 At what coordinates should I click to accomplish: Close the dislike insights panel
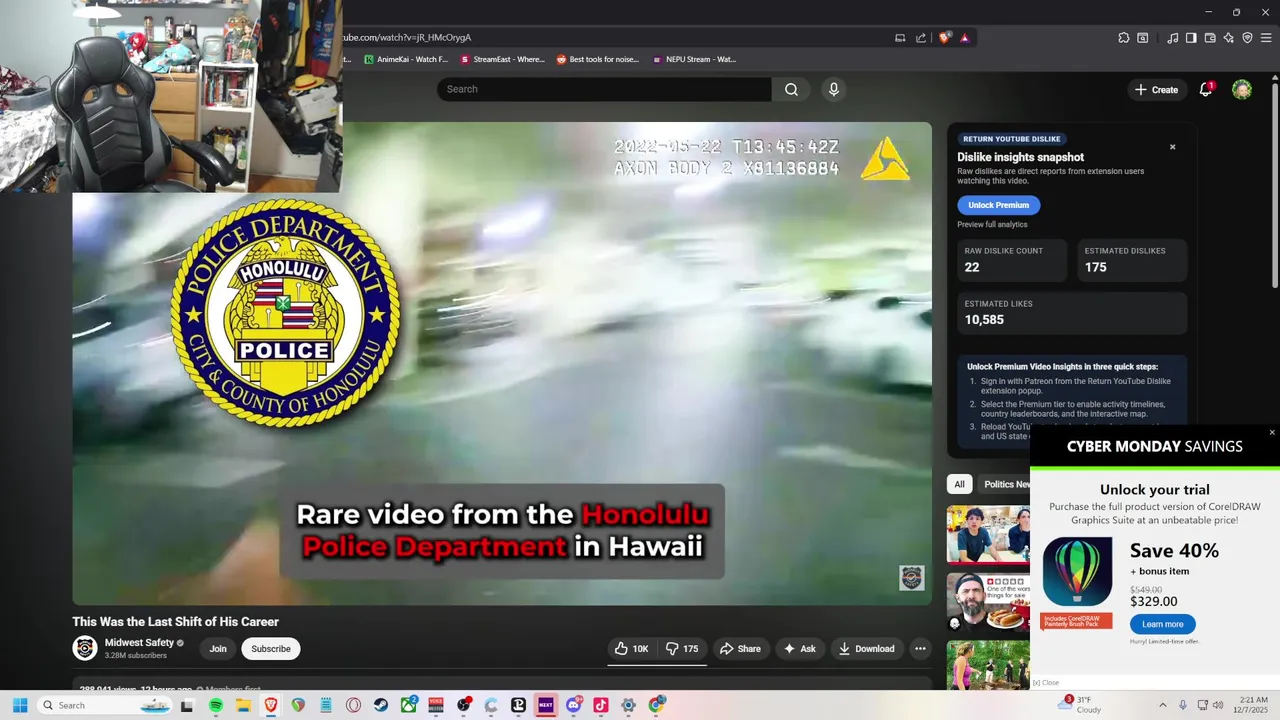coord(1173,147)
